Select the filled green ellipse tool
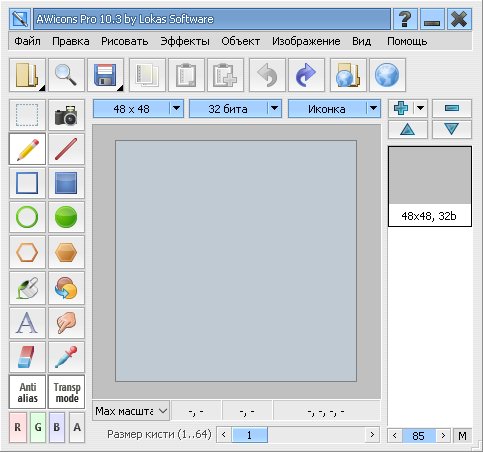Viewport: 483px width, 452px height. [x=66, y=217]
